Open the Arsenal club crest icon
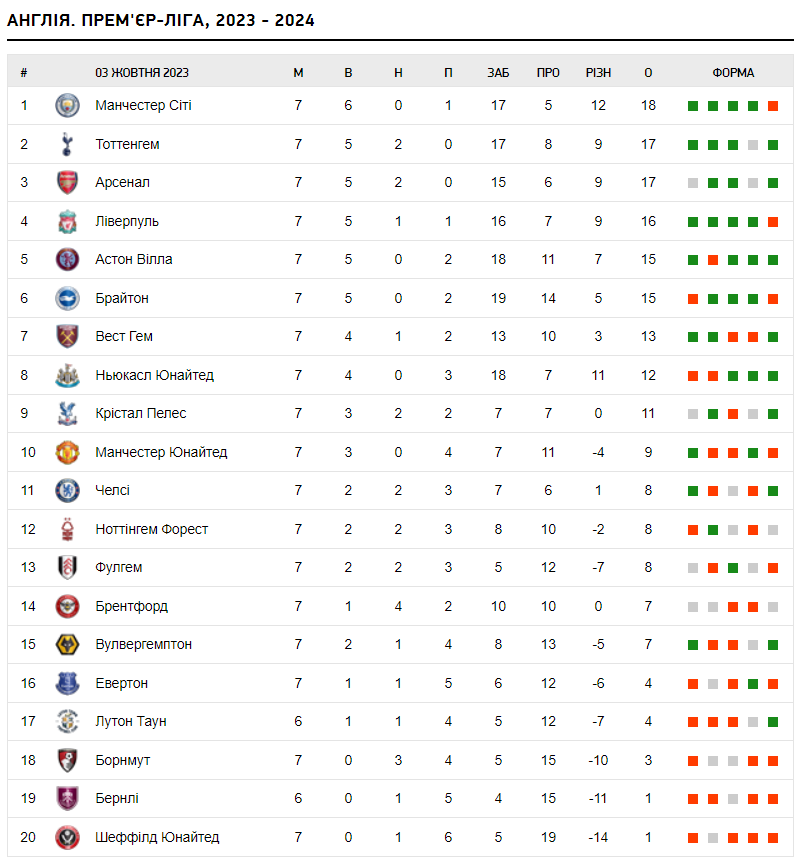Screen dimensions: 794x866 [x=67, y=182]
